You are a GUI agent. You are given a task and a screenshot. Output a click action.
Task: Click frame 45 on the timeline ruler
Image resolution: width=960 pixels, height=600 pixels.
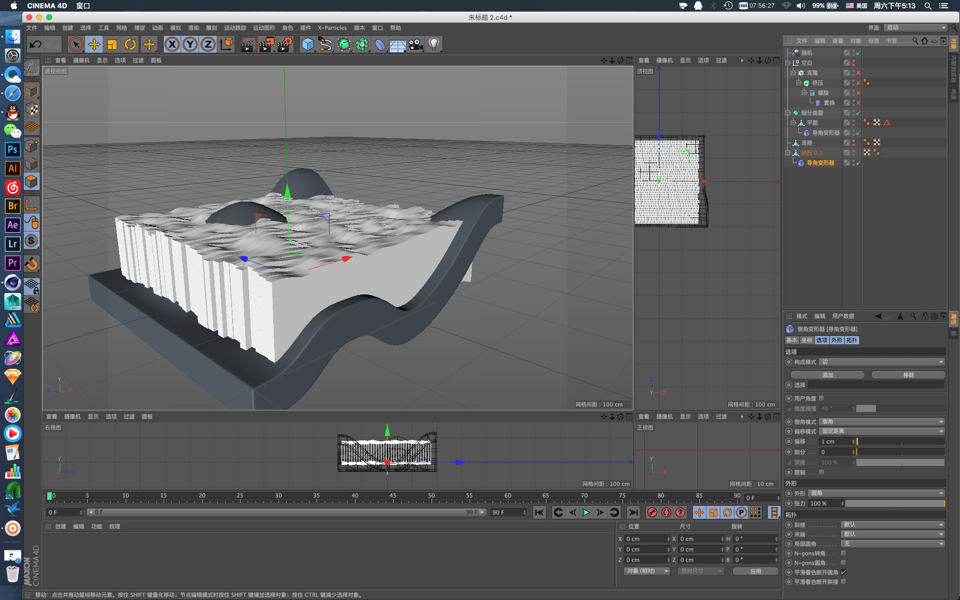coord(393,497)
